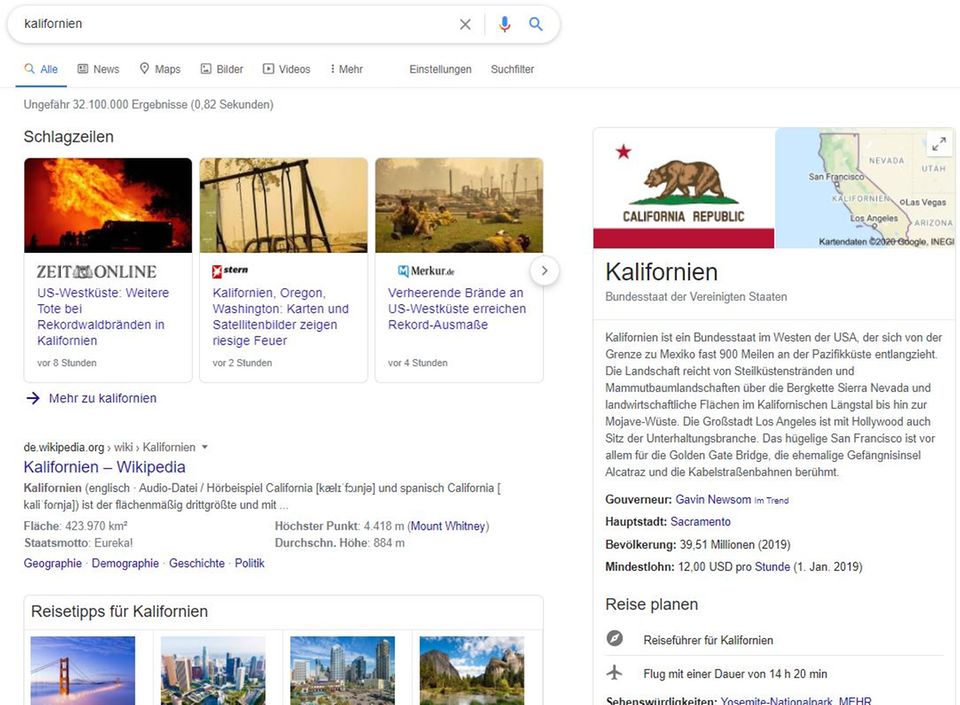Switch to the Bilder tab
The image size is (960, 705).
pos(222,69)
